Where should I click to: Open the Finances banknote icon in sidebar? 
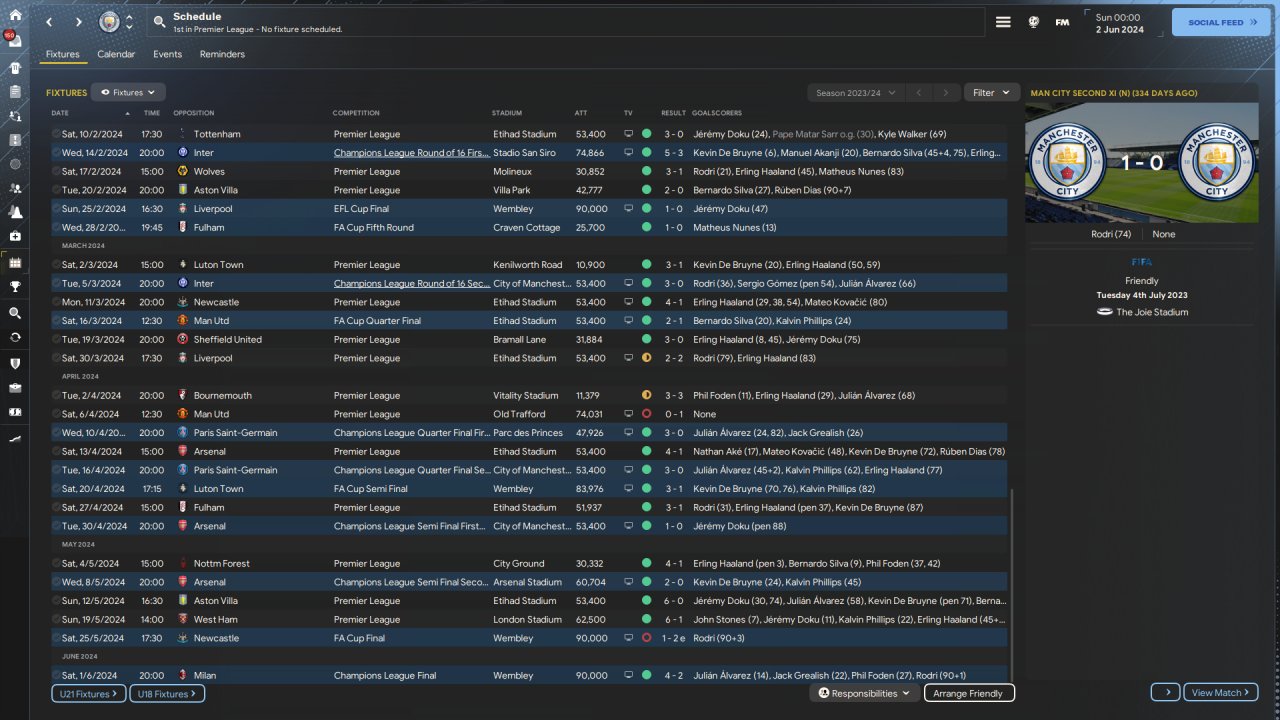15,411
